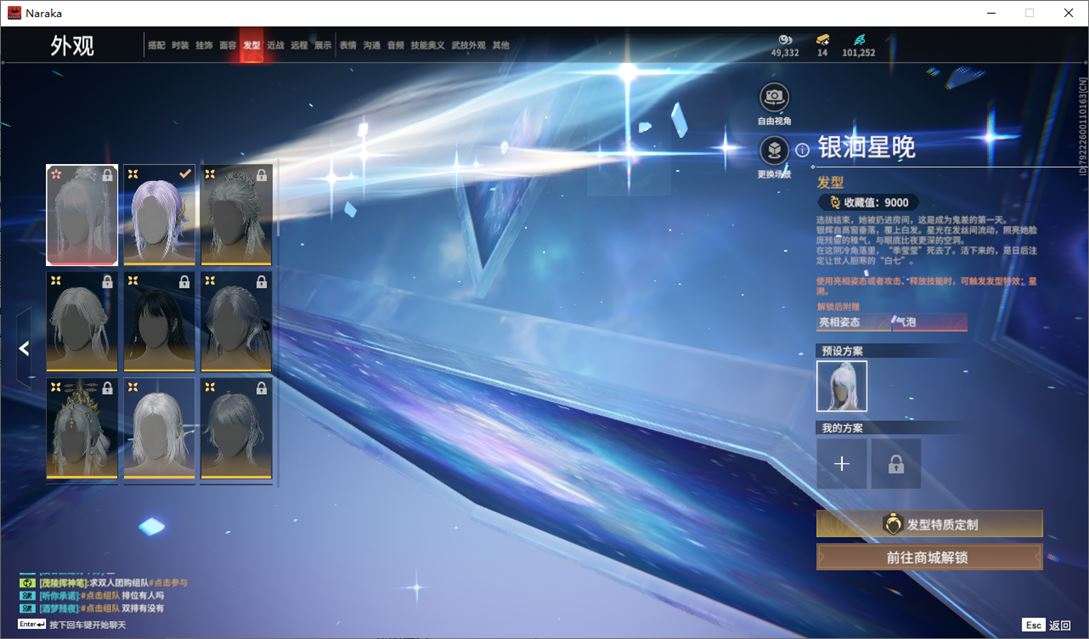Switch to the 时装 tab
Screen dimensions: 1089x639
coord(180,45)
